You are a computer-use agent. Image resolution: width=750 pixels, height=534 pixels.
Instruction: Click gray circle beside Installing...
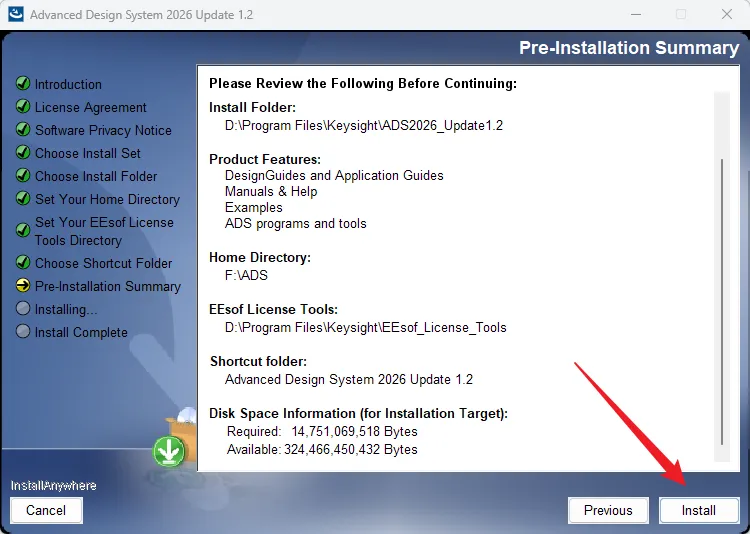click(23, 308)
